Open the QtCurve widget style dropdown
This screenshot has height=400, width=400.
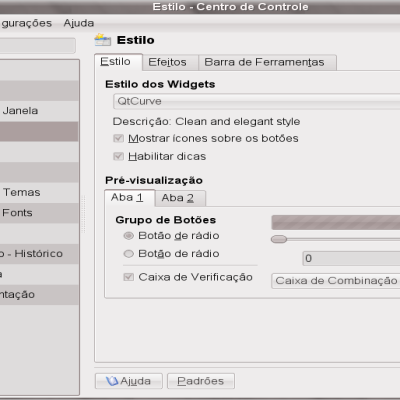coord(256,101)
